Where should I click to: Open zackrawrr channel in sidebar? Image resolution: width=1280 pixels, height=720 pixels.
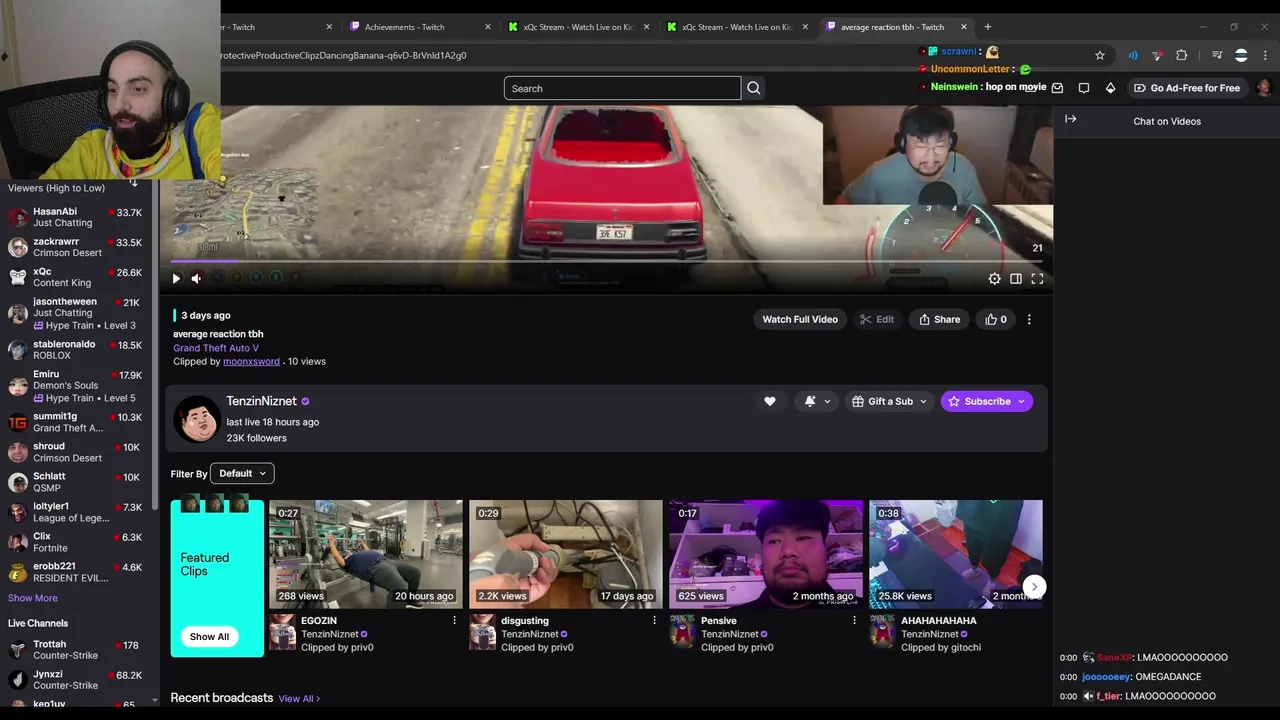point(78,247)
